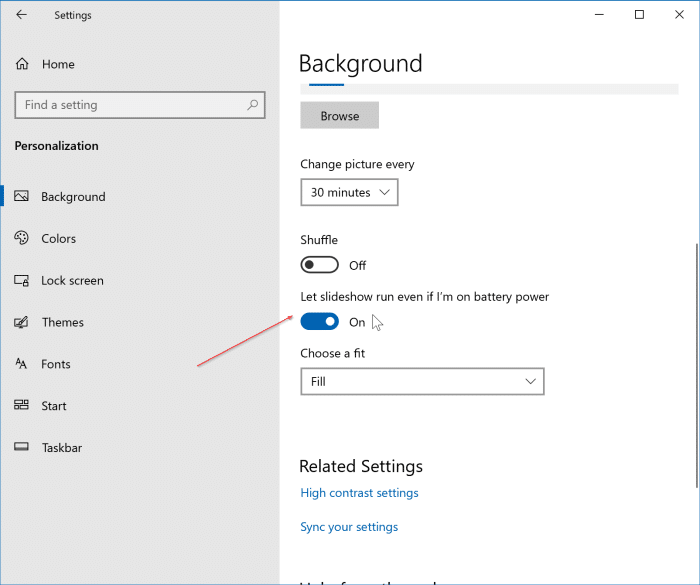700x585 pixels.
Task: Open the Choose a fit dropdown
Action: coord(422,381)
